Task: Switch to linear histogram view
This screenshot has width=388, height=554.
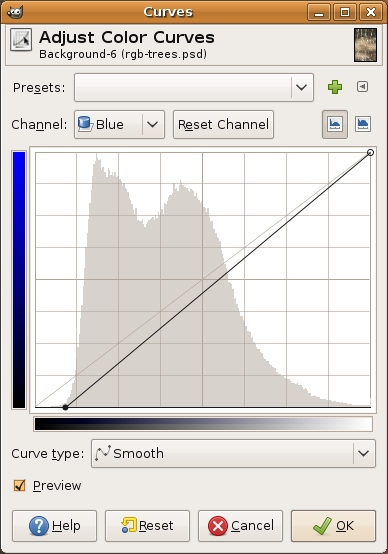Action: 335,124
